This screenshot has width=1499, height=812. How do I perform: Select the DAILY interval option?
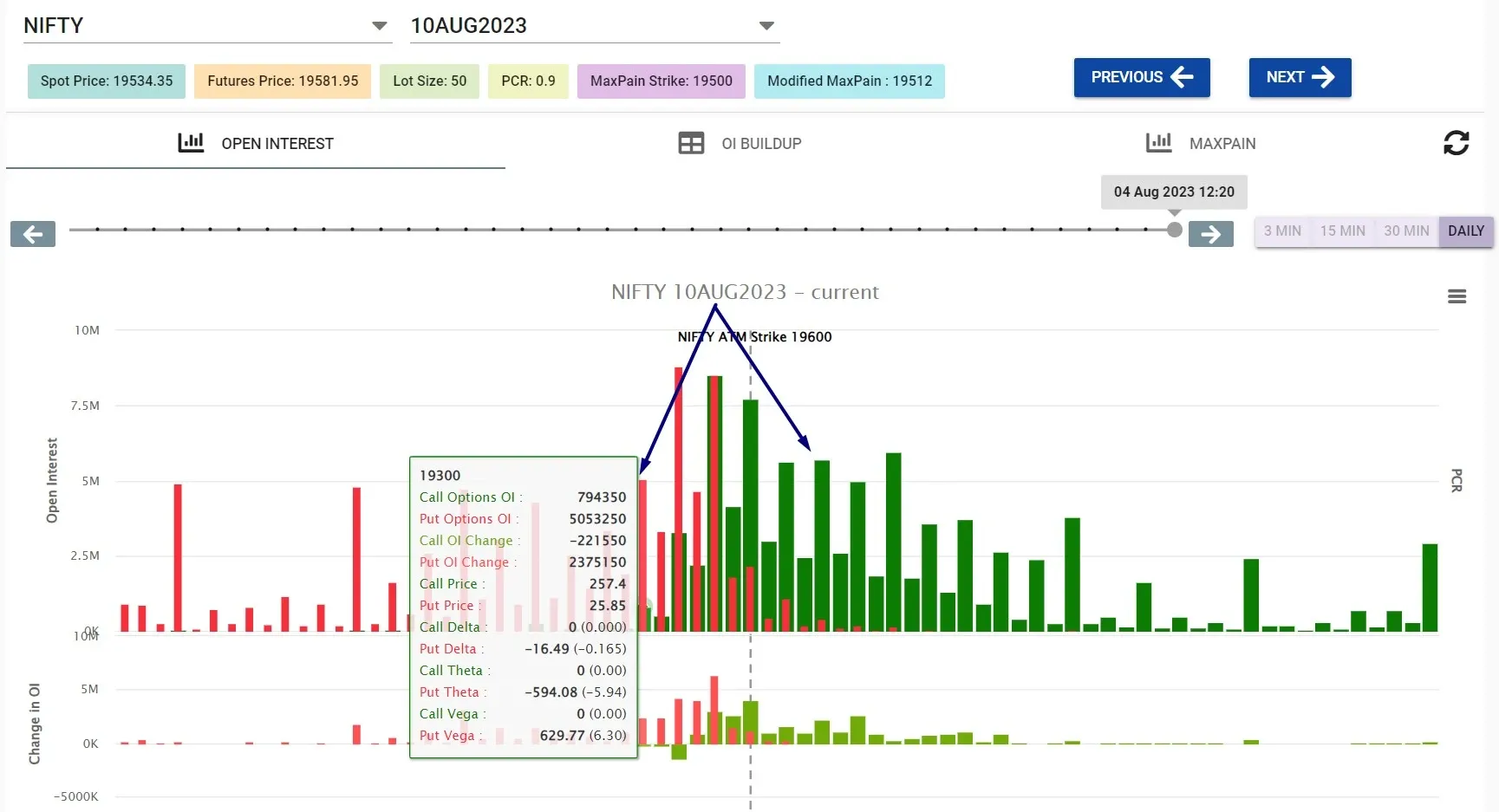[x=1465, y=231]
